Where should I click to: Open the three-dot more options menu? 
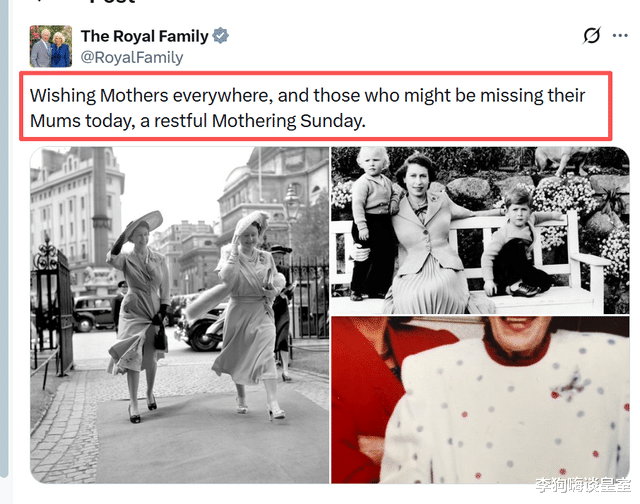[620, 36]
